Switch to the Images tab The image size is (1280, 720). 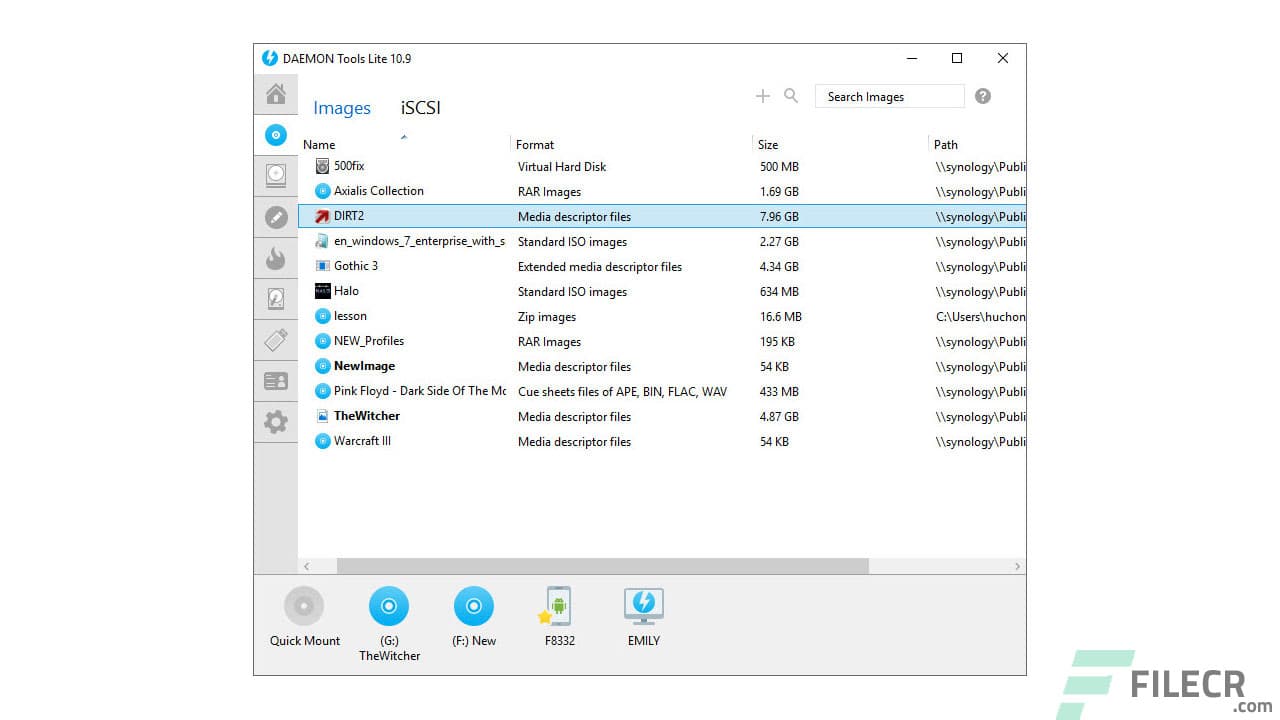pyautogui.click(x=342, y=108)
